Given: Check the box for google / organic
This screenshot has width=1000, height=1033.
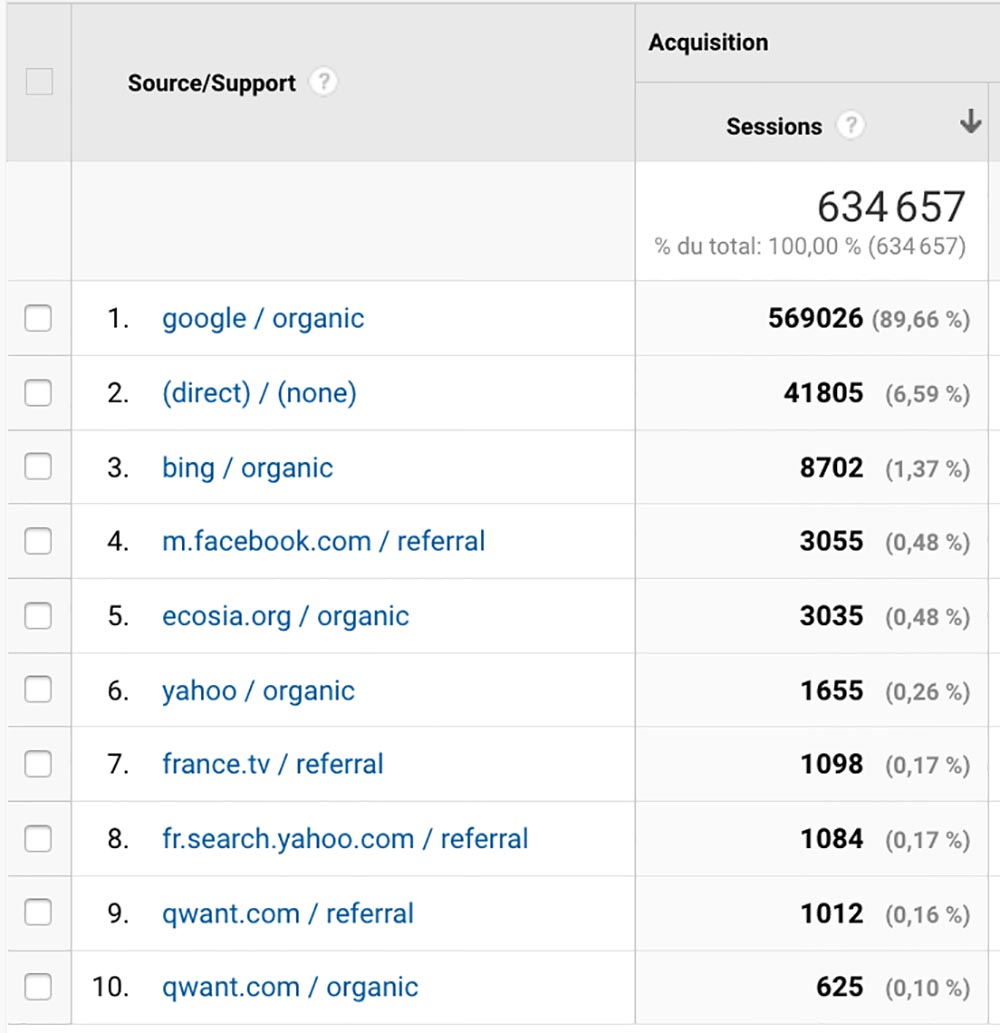Looking at the screenshot, I should 38,318.
